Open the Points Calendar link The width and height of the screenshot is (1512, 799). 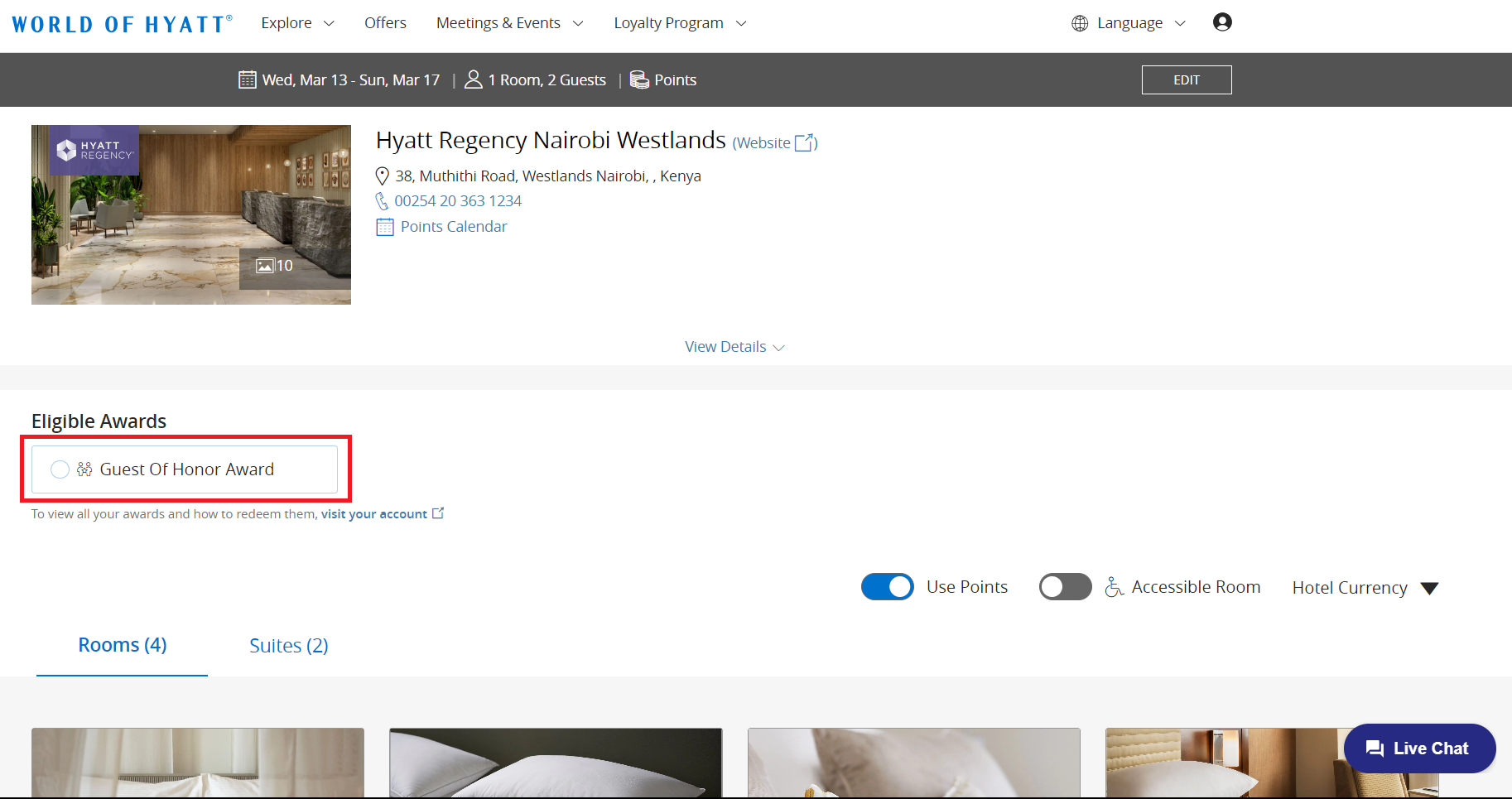click(454, 227)
